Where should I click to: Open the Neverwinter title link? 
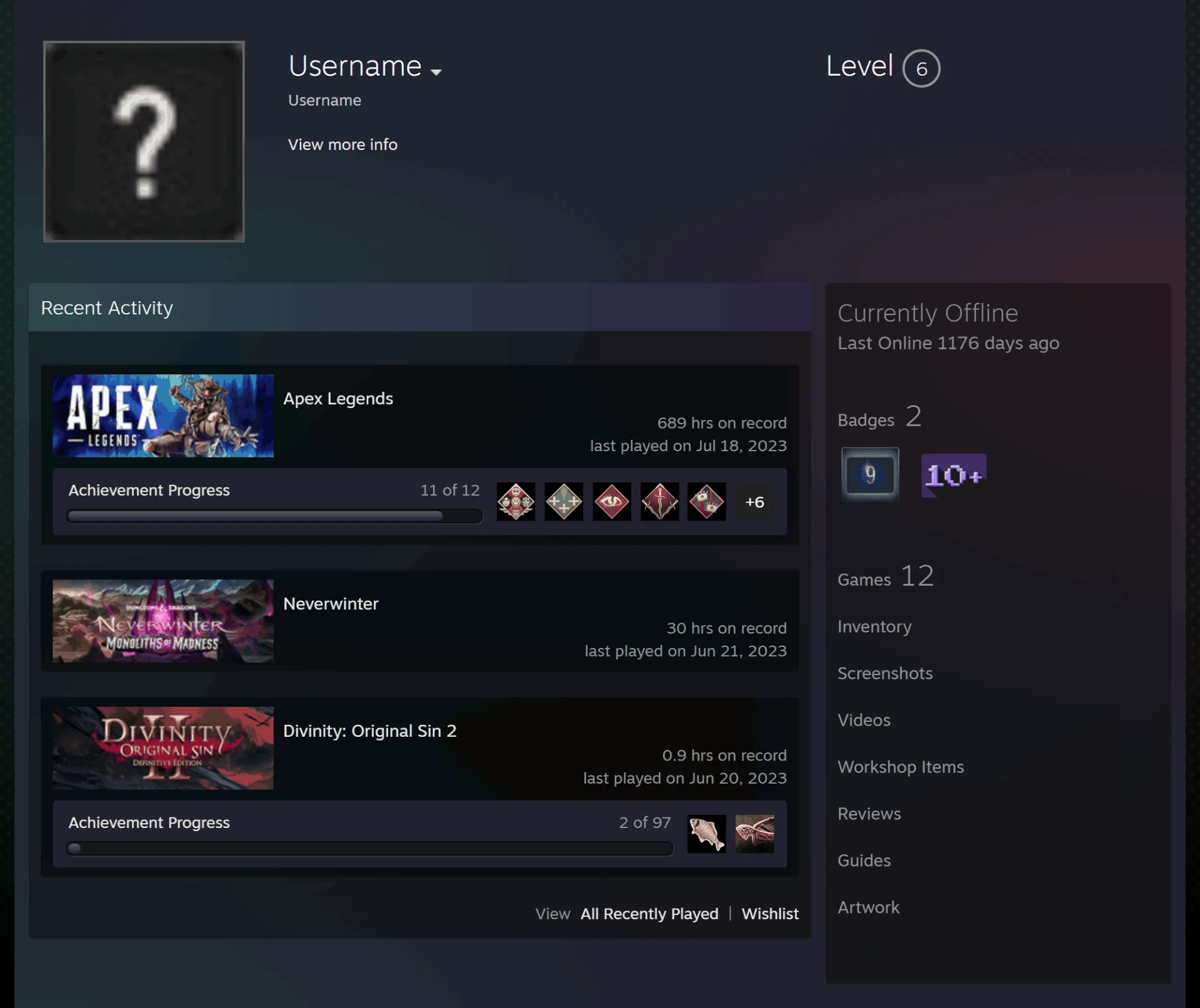point(331,604)
